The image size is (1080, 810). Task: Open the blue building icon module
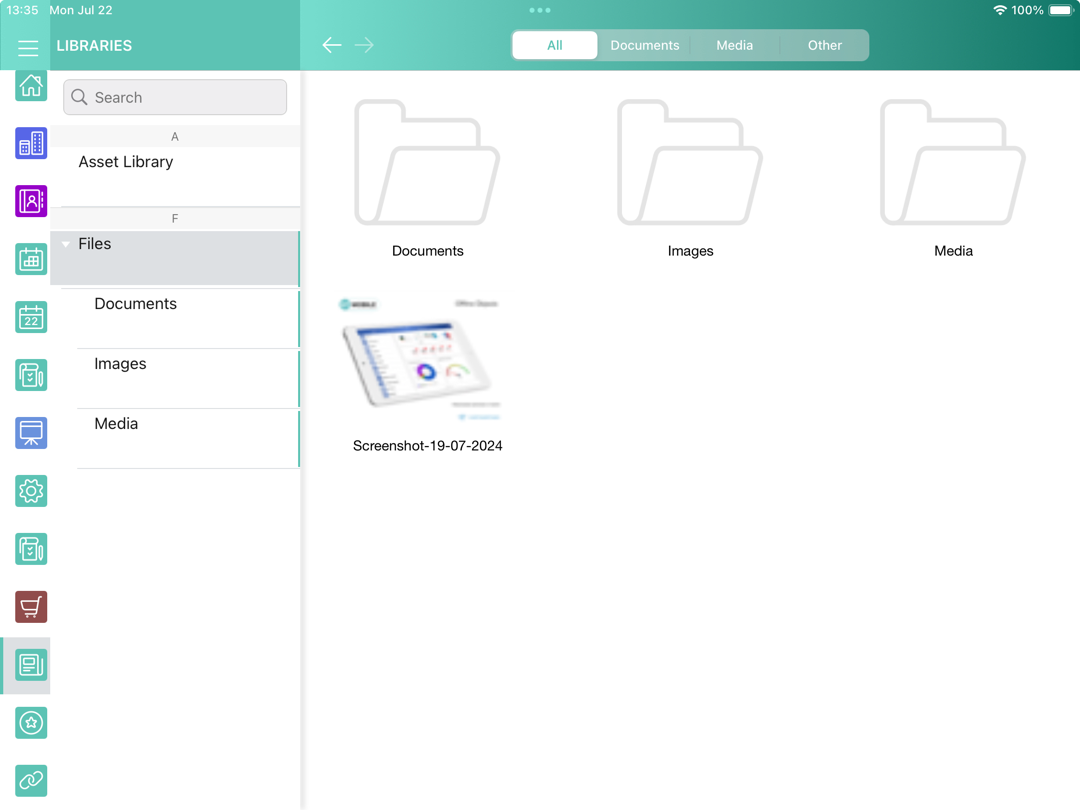[x=31, y=144]
